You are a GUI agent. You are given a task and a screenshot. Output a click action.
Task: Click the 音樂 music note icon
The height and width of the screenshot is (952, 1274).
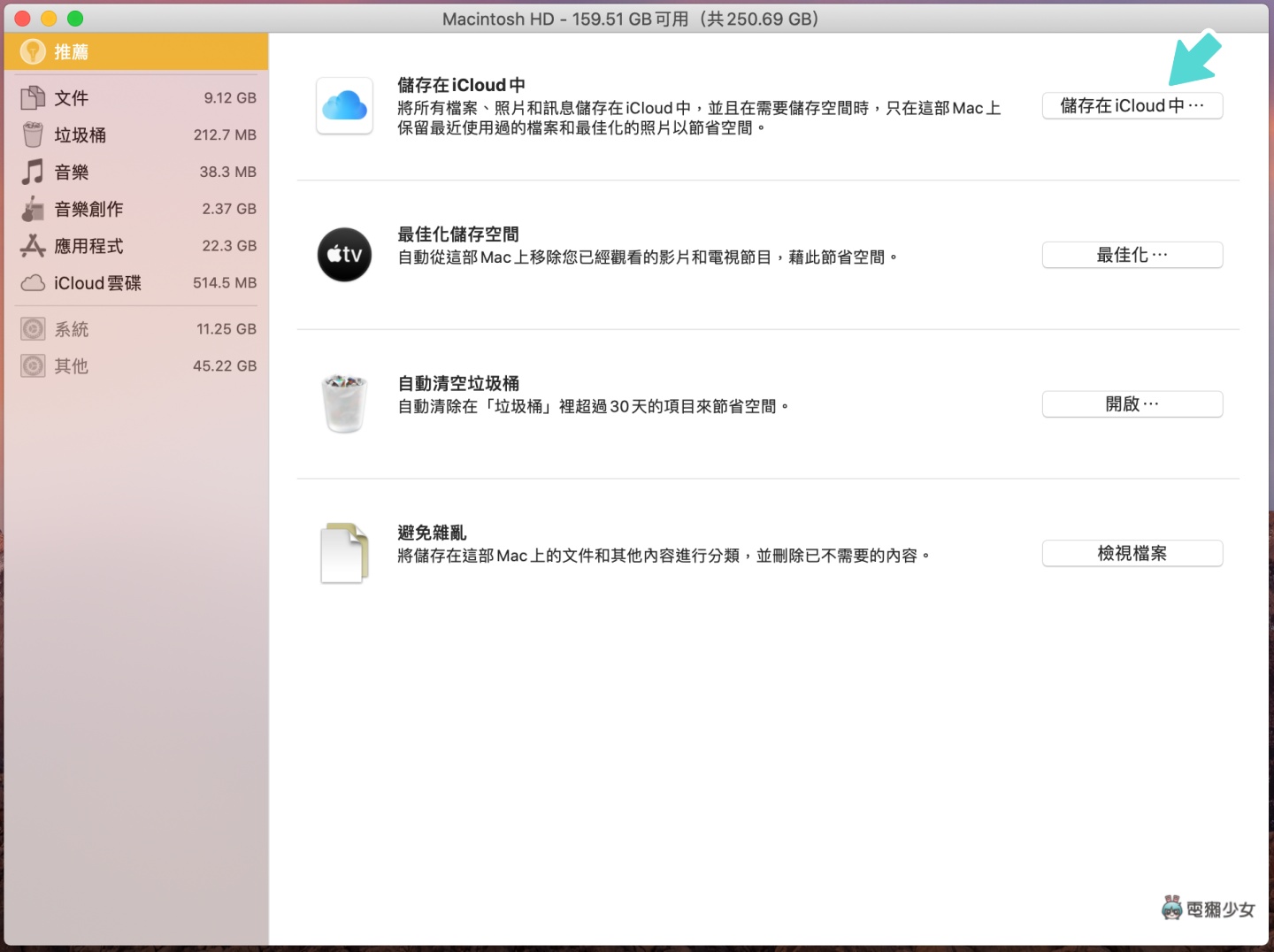coord(33,172)
